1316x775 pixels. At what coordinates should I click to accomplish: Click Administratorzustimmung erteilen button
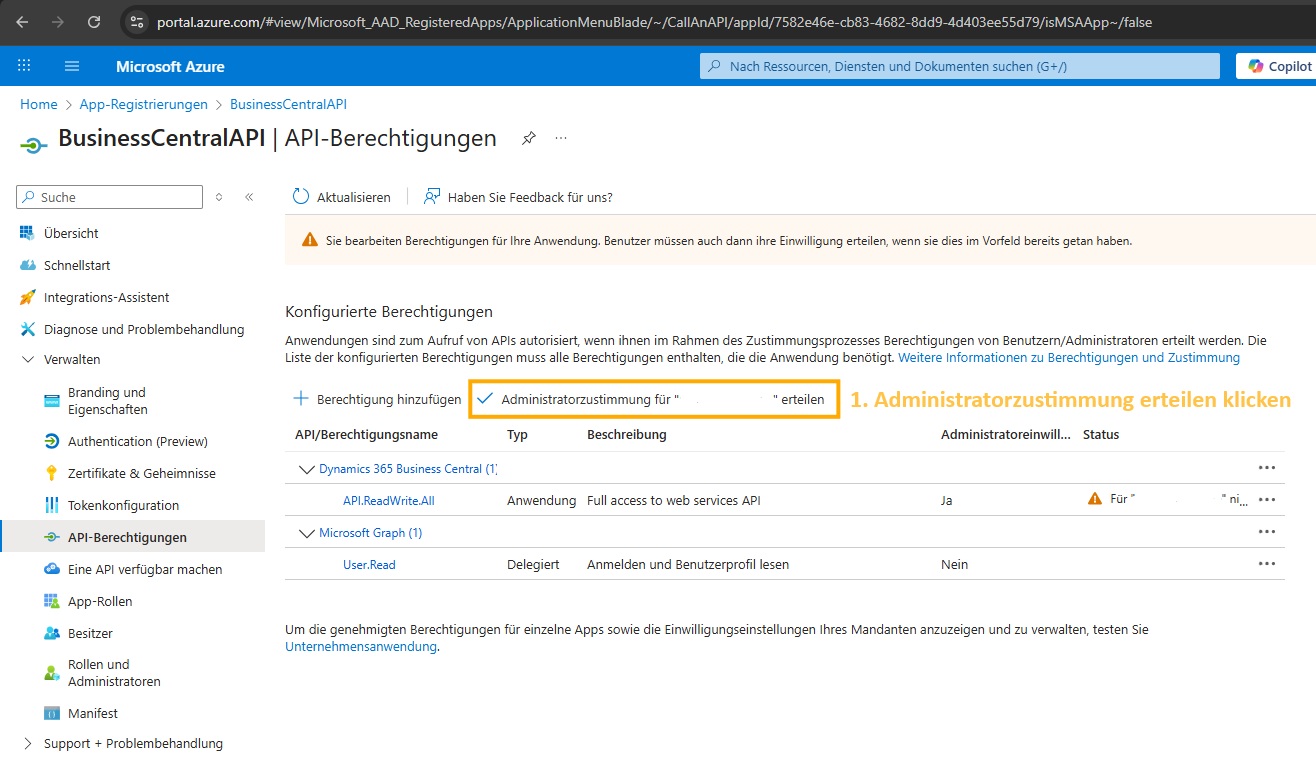(652, 399)
